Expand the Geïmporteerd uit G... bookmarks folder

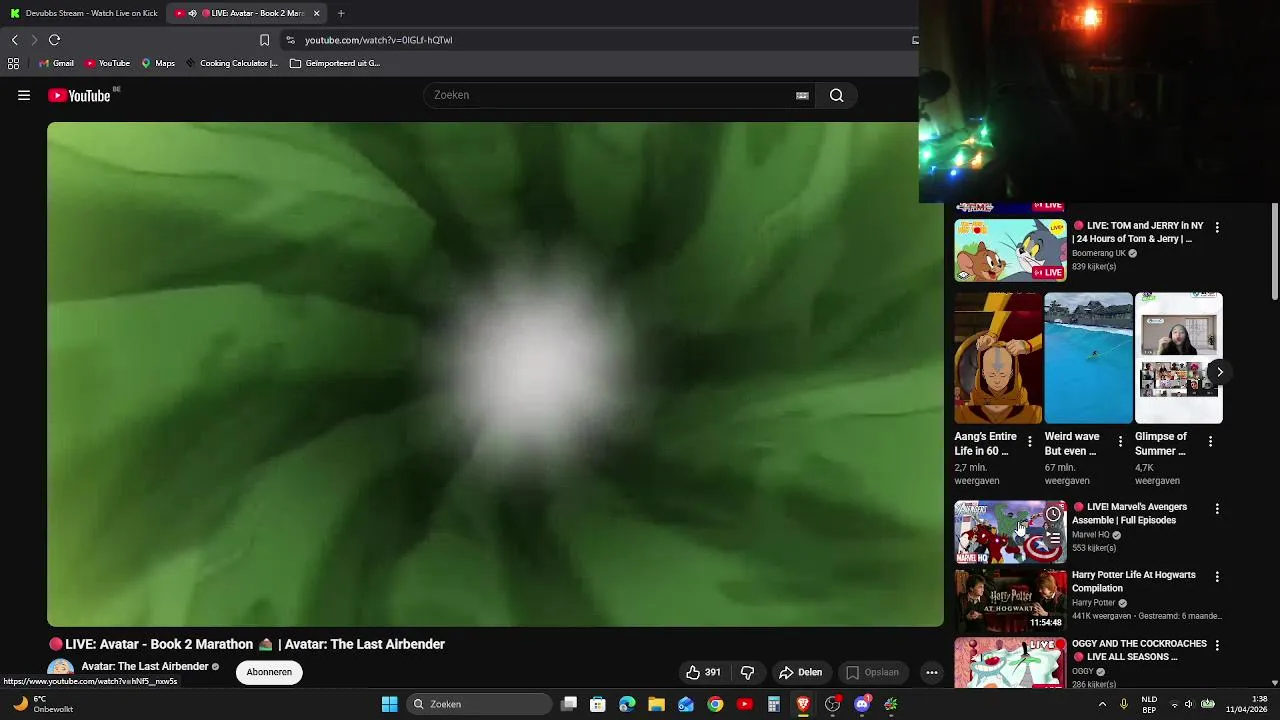(335, 63)
